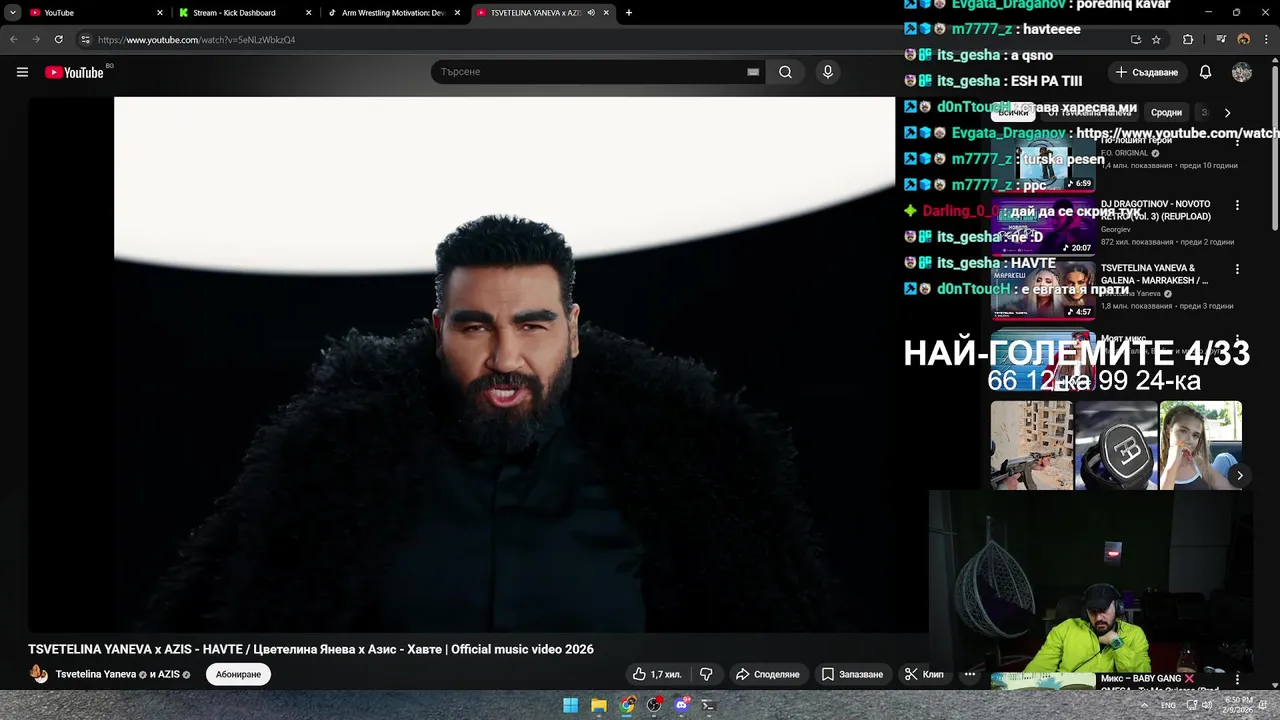The width and height of the screenshot is (1280, 720).
Task: Open DJ DRAGOTINOV - NOVOTO suggested video thumbnail
Action: point(1043,226)
